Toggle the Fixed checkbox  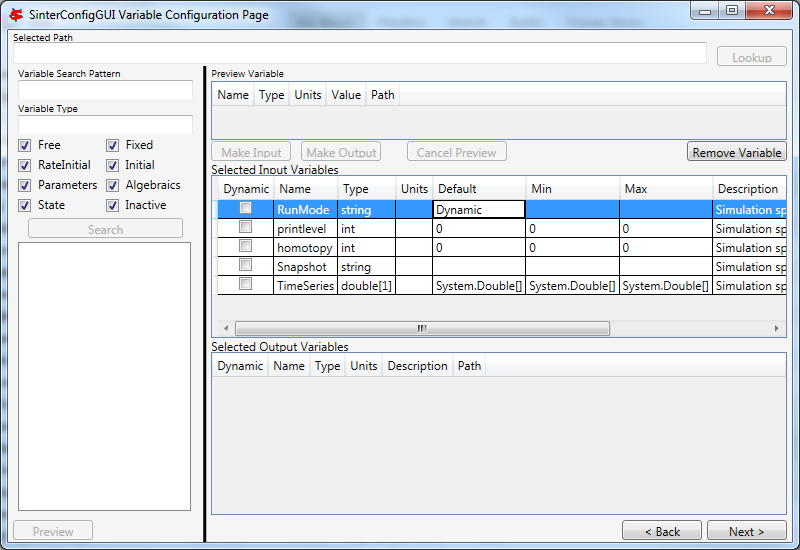pos(113,145)
